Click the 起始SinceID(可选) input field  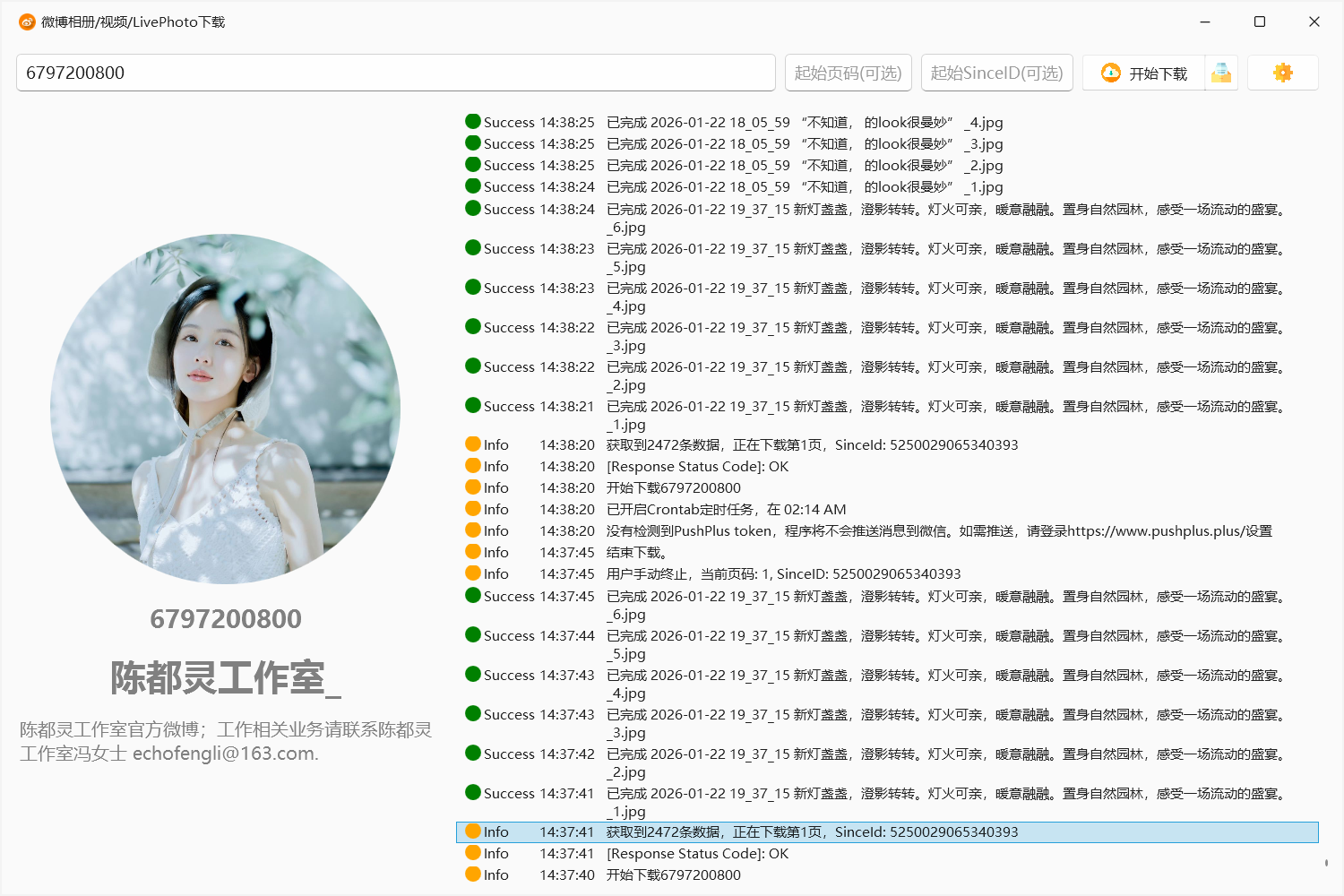coord(997,73)
